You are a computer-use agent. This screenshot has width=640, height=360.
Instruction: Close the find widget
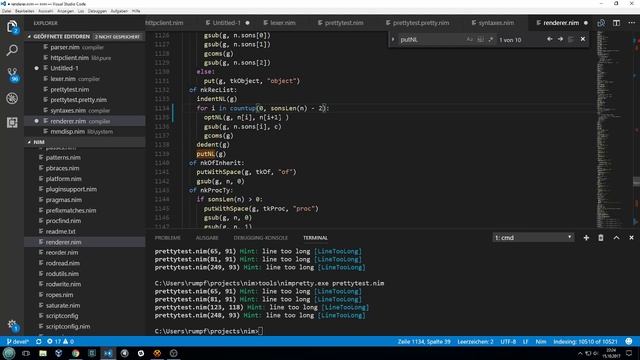(583, 39)
